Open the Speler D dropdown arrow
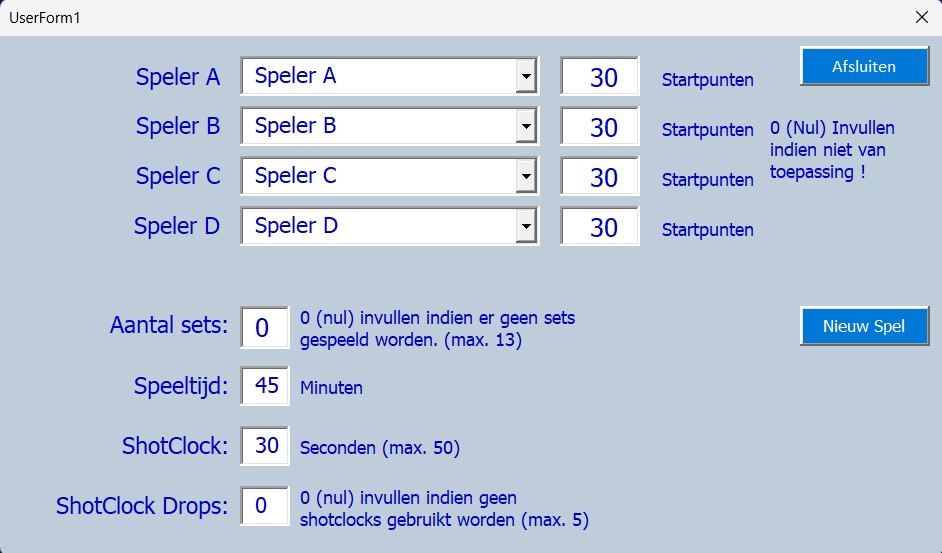The image size is (942, 553). click(x=526, y=226)
